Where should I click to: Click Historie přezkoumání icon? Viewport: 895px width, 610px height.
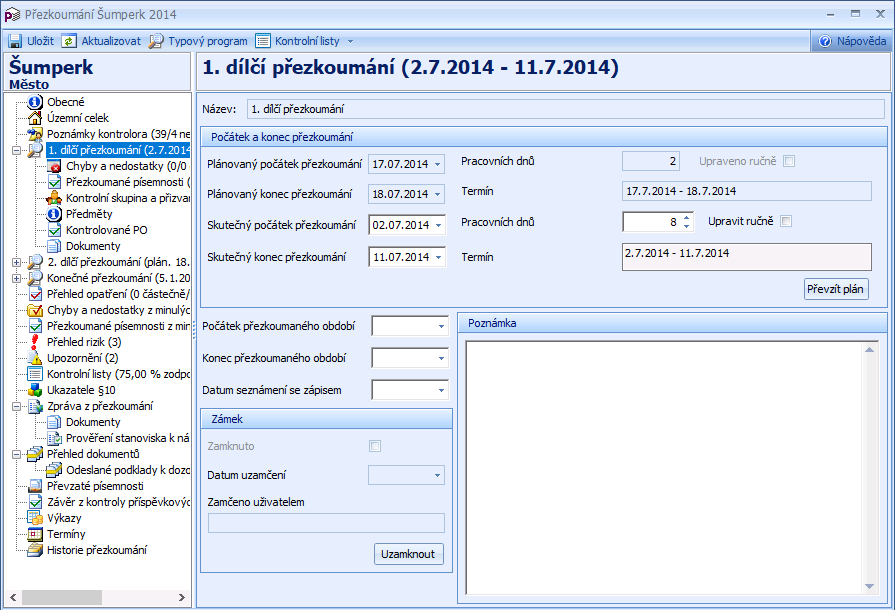click(x=35, y=550)
